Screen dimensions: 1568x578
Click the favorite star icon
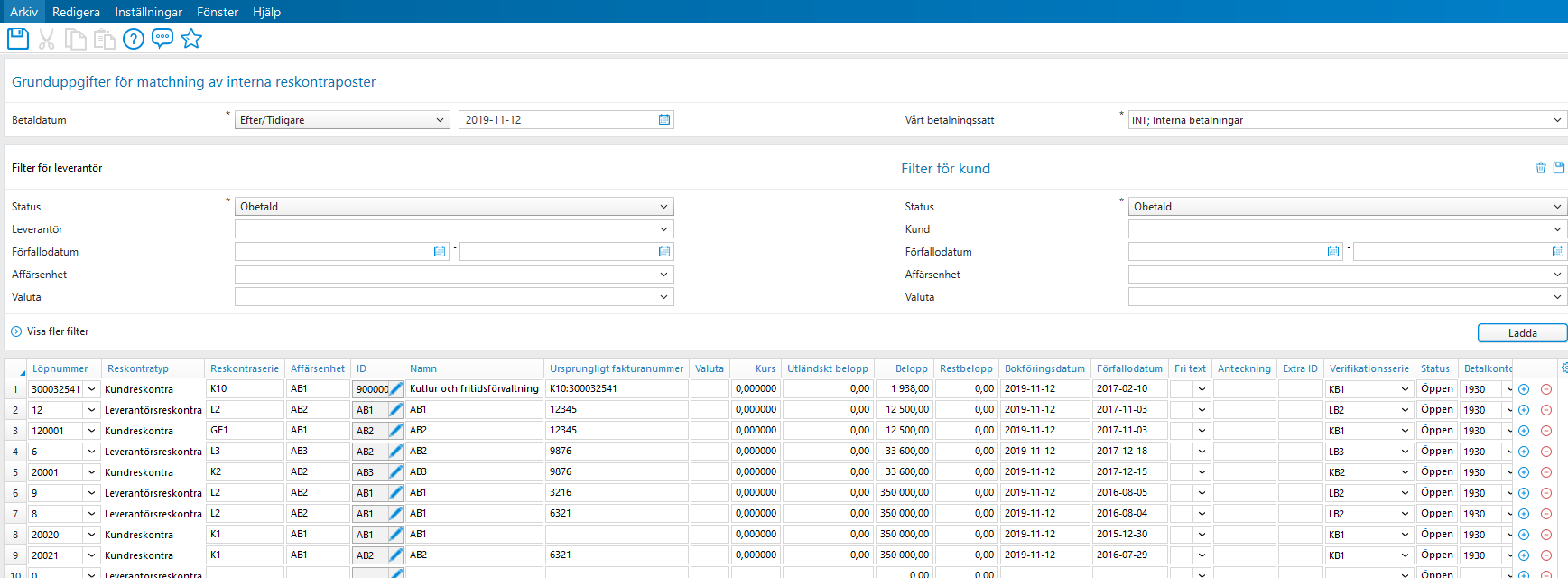[x=191, y=38]
